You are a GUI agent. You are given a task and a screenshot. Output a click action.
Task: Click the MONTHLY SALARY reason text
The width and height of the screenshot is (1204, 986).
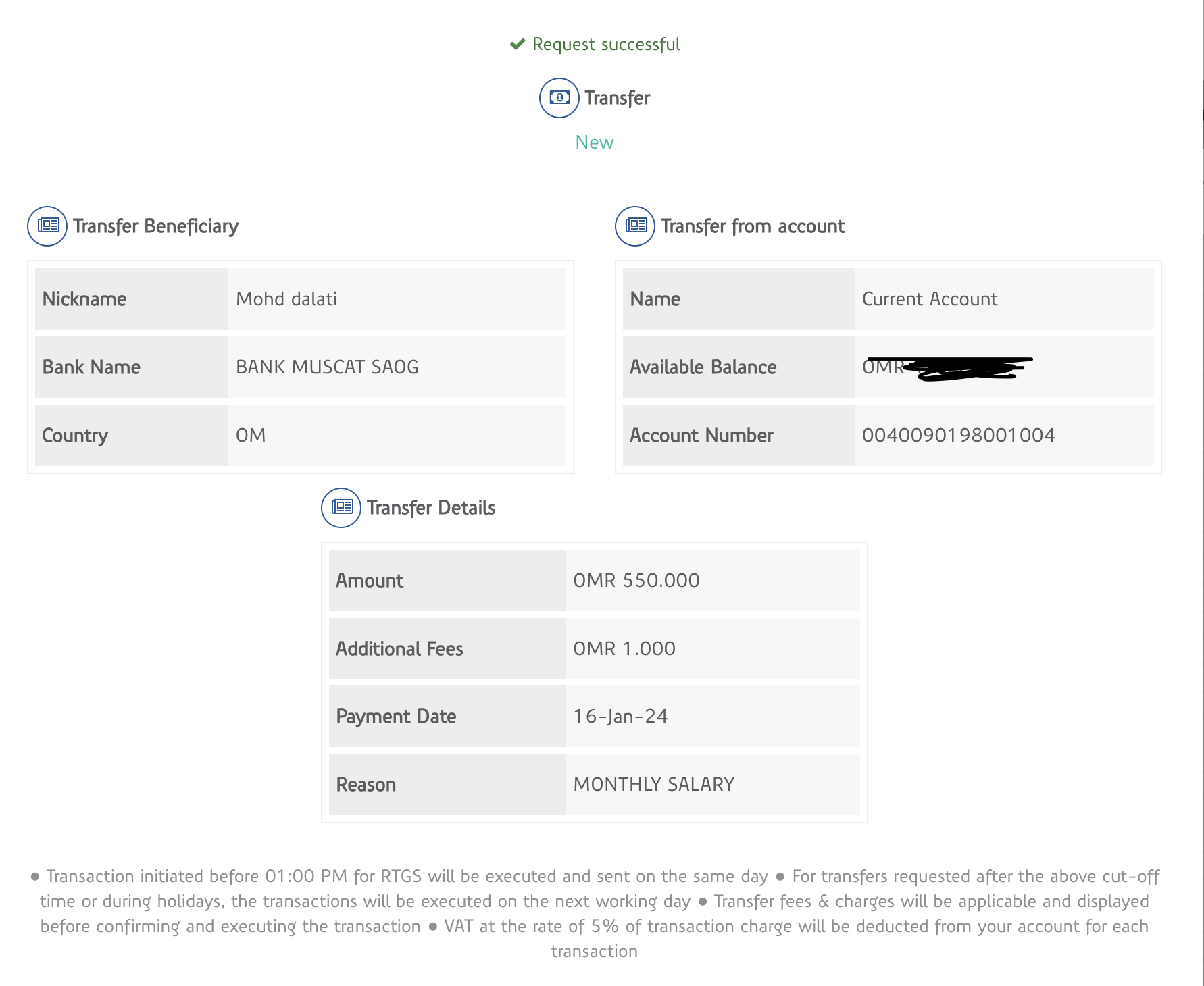[x=653, y=785]
